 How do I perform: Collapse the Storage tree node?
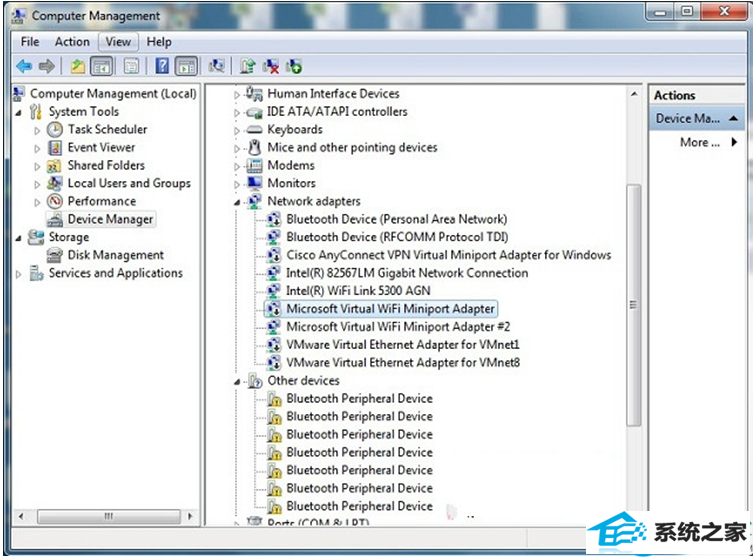18,238
